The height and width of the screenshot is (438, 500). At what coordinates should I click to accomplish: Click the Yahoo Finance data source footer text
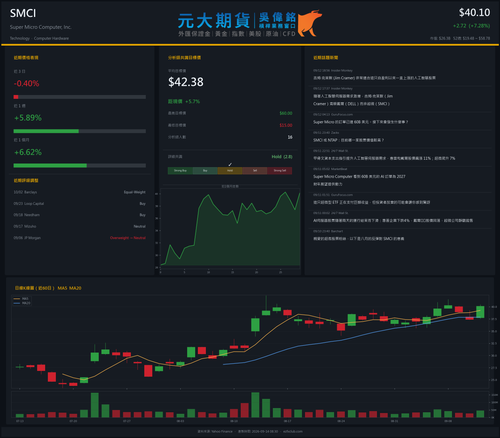[215, 431]
